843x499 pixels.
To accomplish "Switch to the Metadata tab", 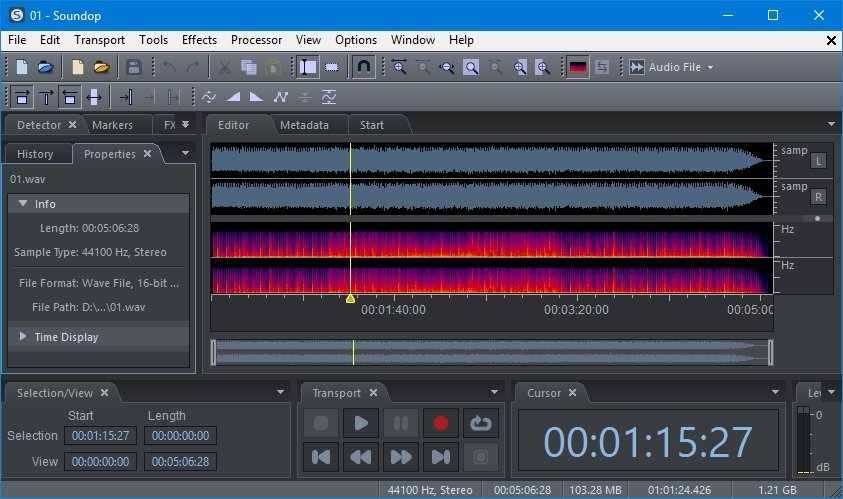I will [304, 125].
